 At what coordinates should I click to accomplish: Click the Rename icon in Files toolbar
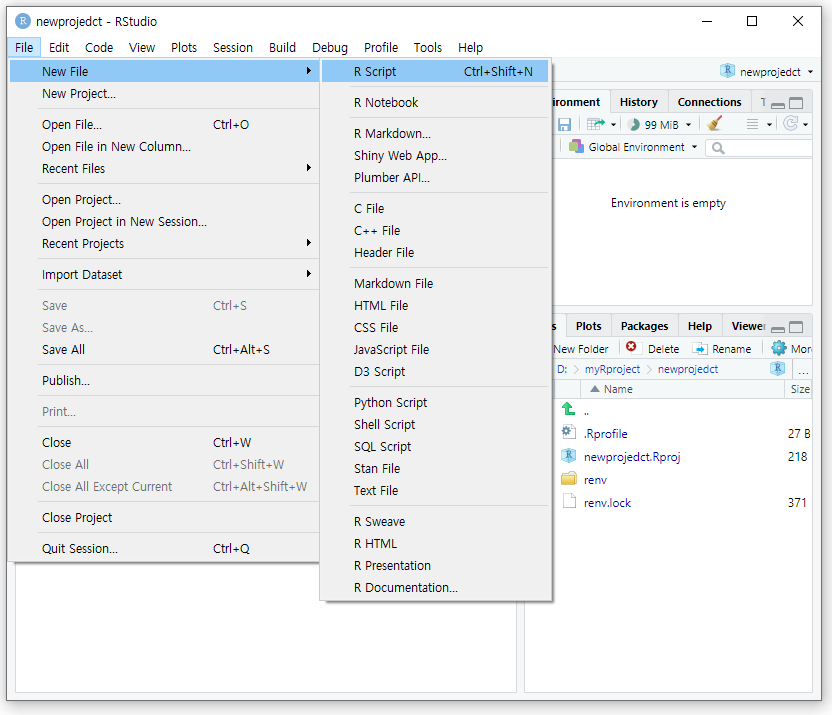click(700, 349)
